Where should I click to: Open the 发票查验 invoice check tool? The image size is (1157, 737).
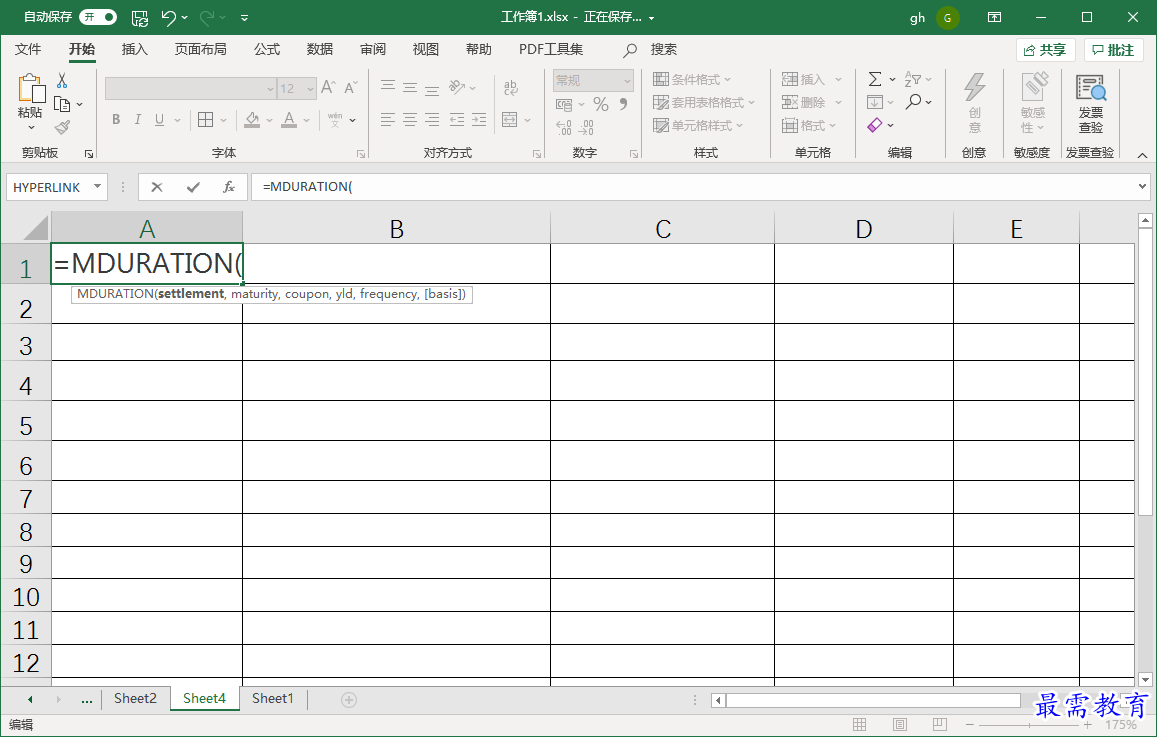[x=1091, y=104]
